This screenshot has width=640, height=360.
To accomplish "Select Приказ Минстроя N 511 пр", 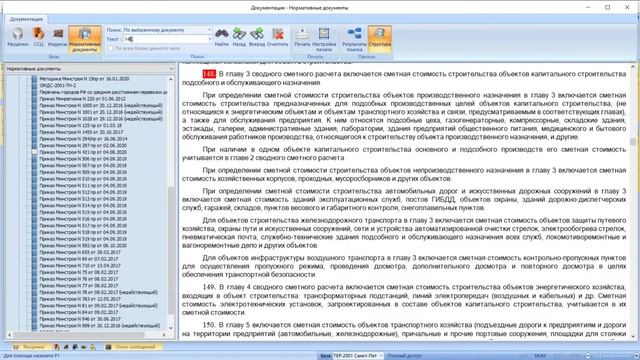I will pyautogui.click(x=83, y=185).
